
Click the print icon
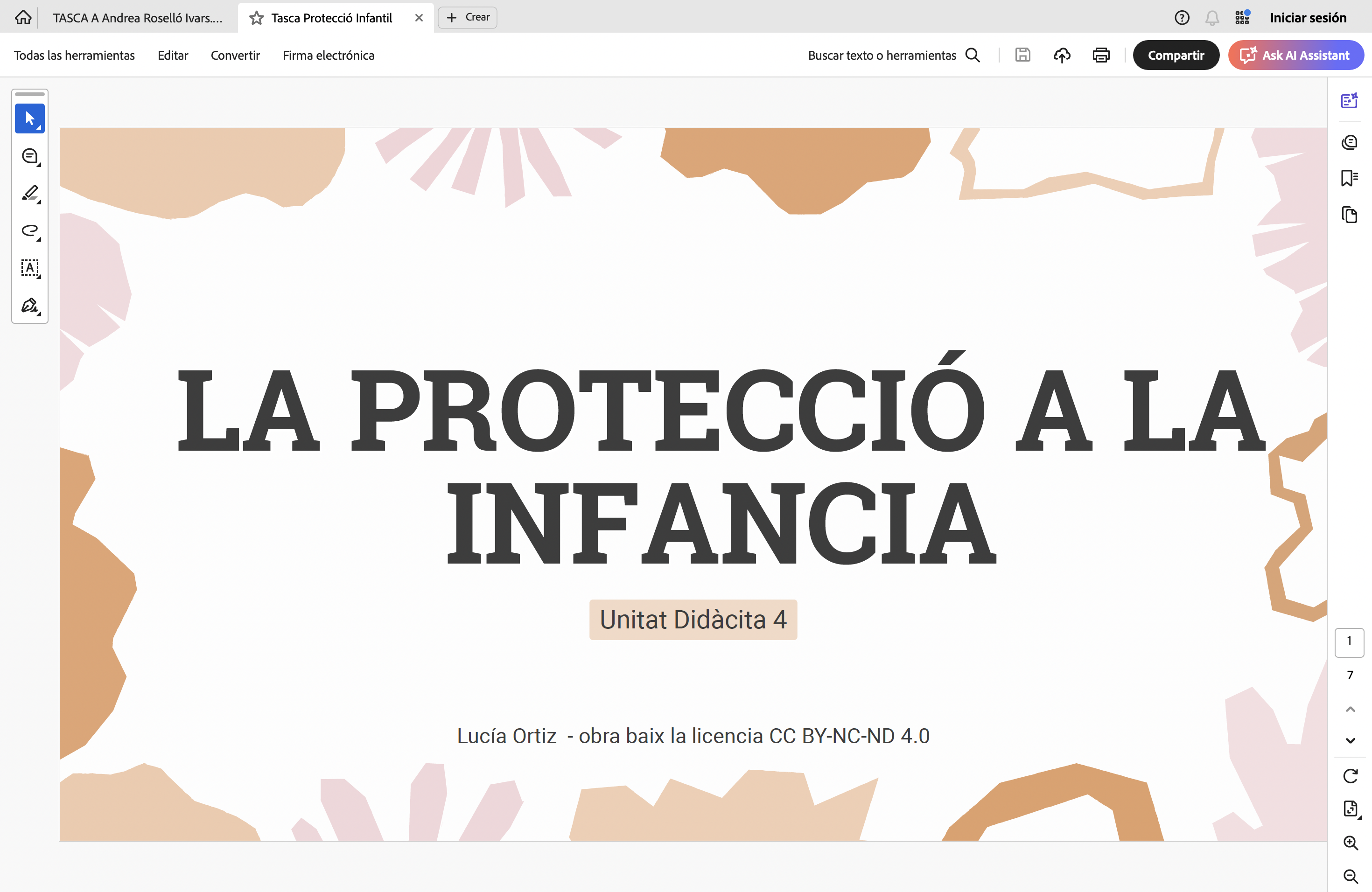[1101, 56]
